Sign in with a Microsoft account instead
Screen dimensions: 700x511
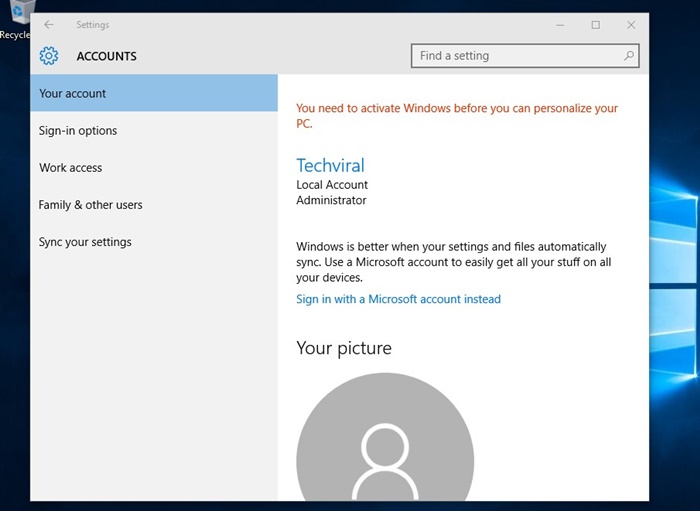pos(398,299)
